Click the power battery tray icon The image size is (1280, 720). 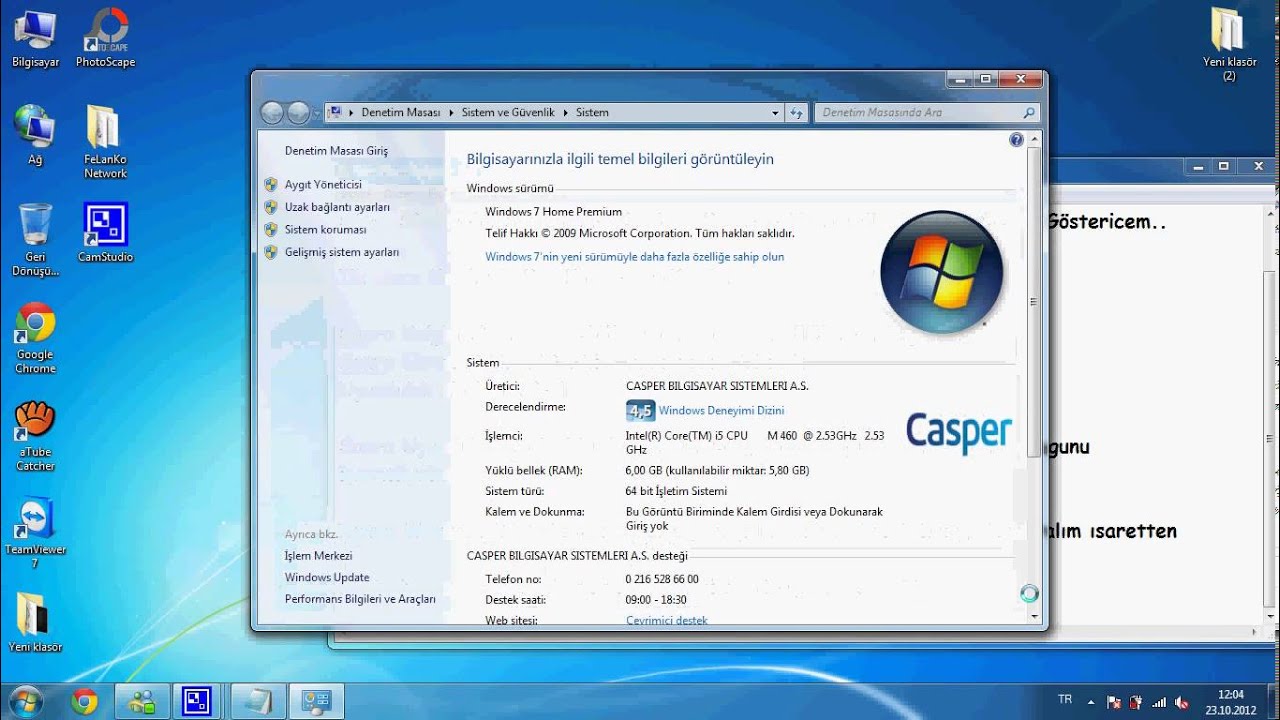pos(1136,702)
